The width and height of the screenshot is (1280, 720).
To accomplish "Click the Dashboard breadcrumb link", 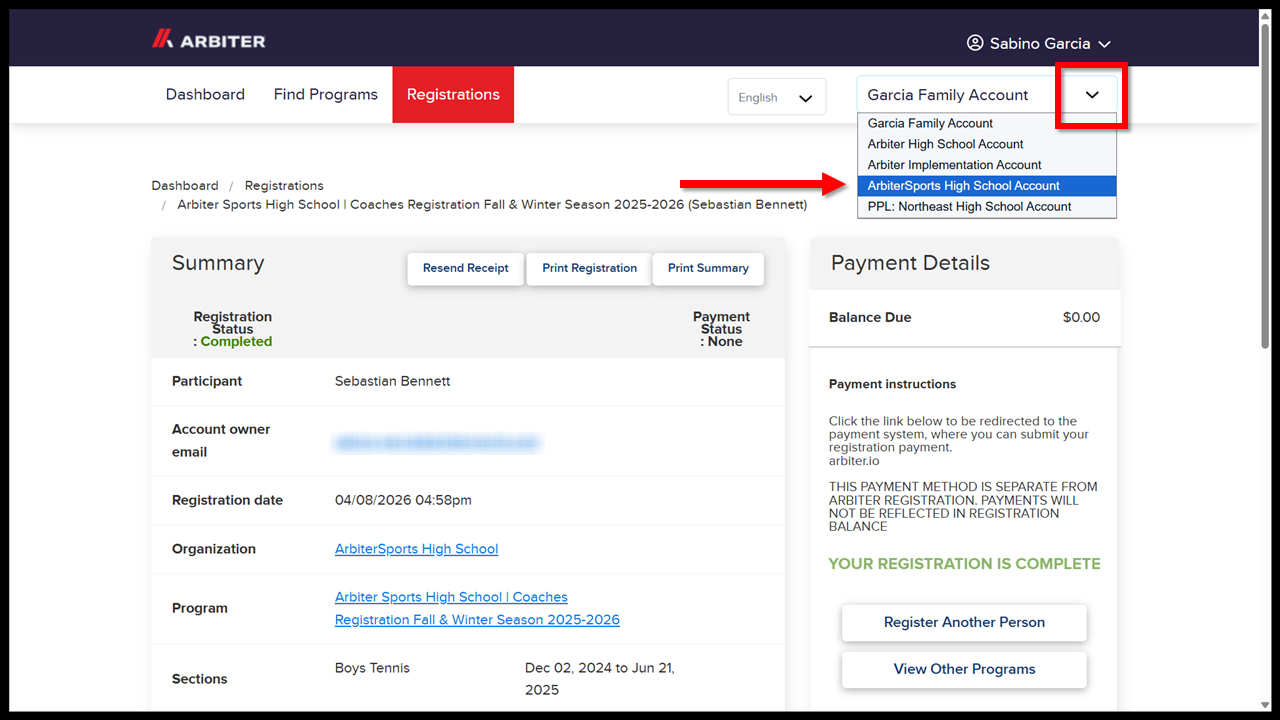I will 185,186.
